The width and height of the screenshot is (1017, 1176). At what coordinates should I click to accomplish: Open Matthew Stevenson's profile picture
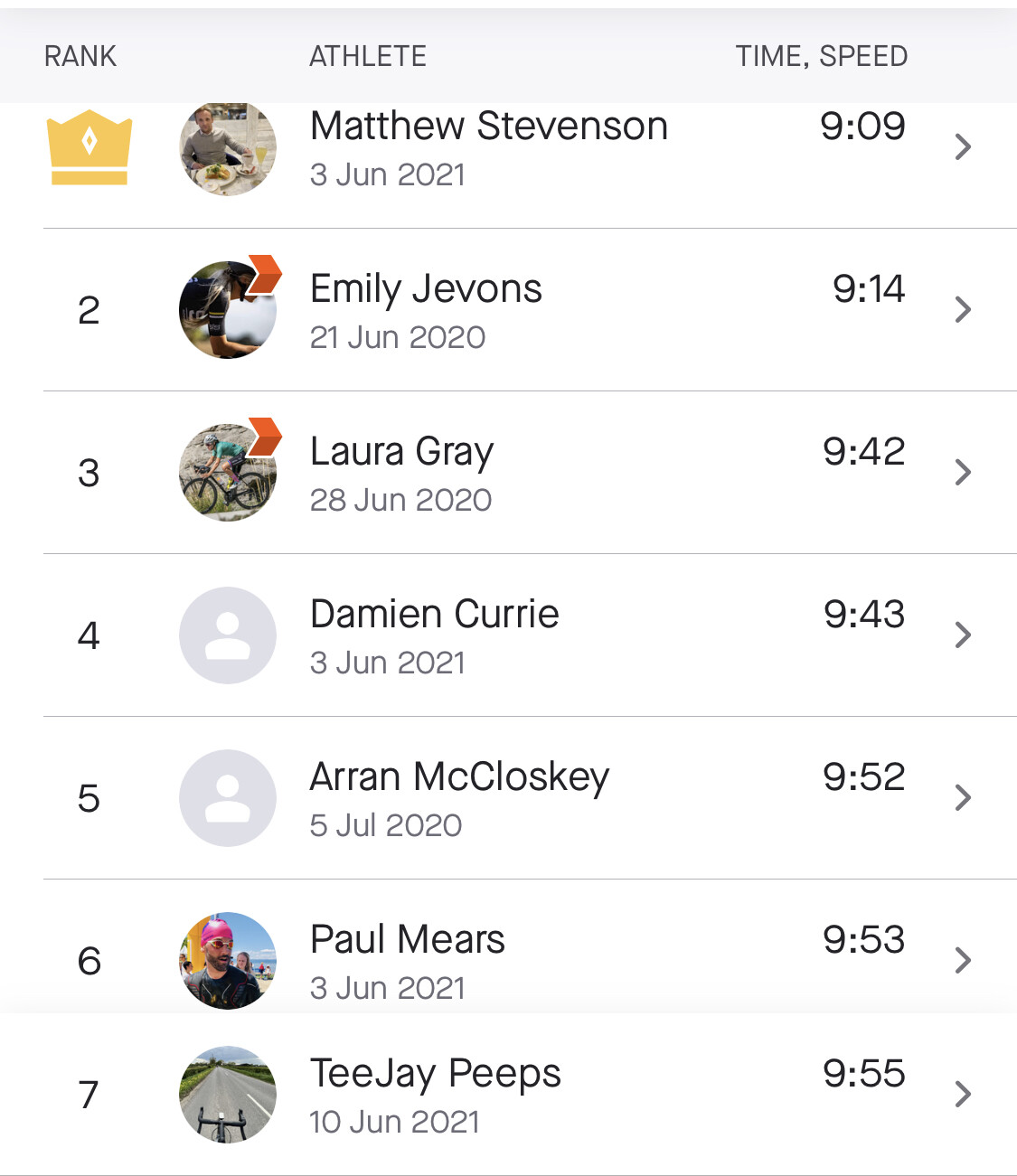228,149
